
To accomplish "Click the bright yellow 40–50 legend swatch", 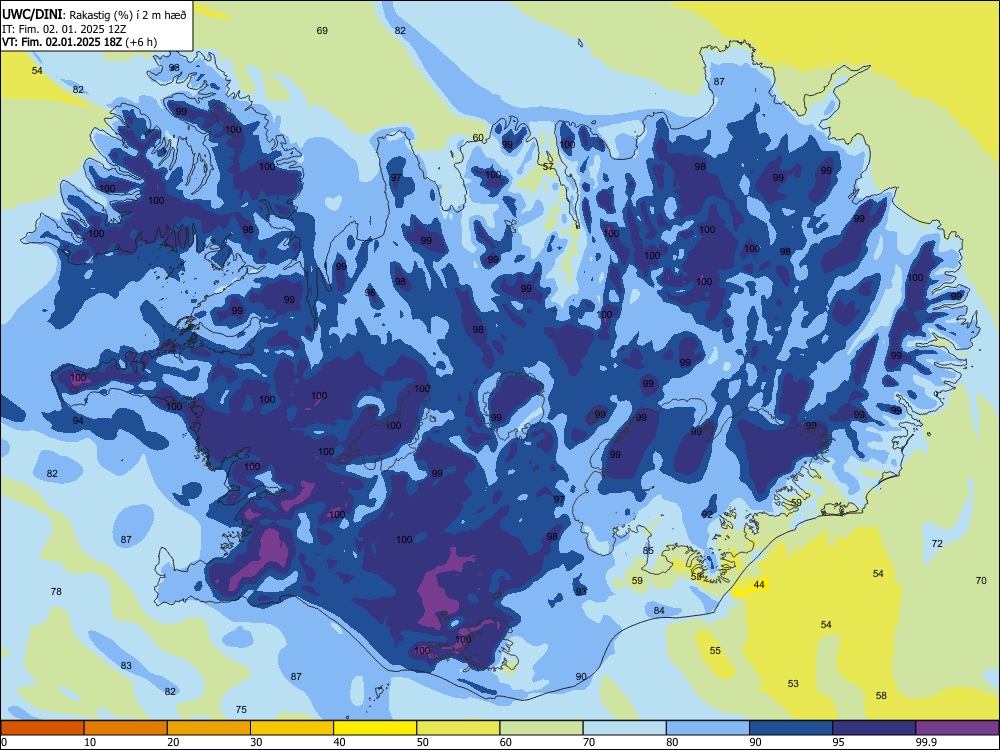I will pos(375,728).
